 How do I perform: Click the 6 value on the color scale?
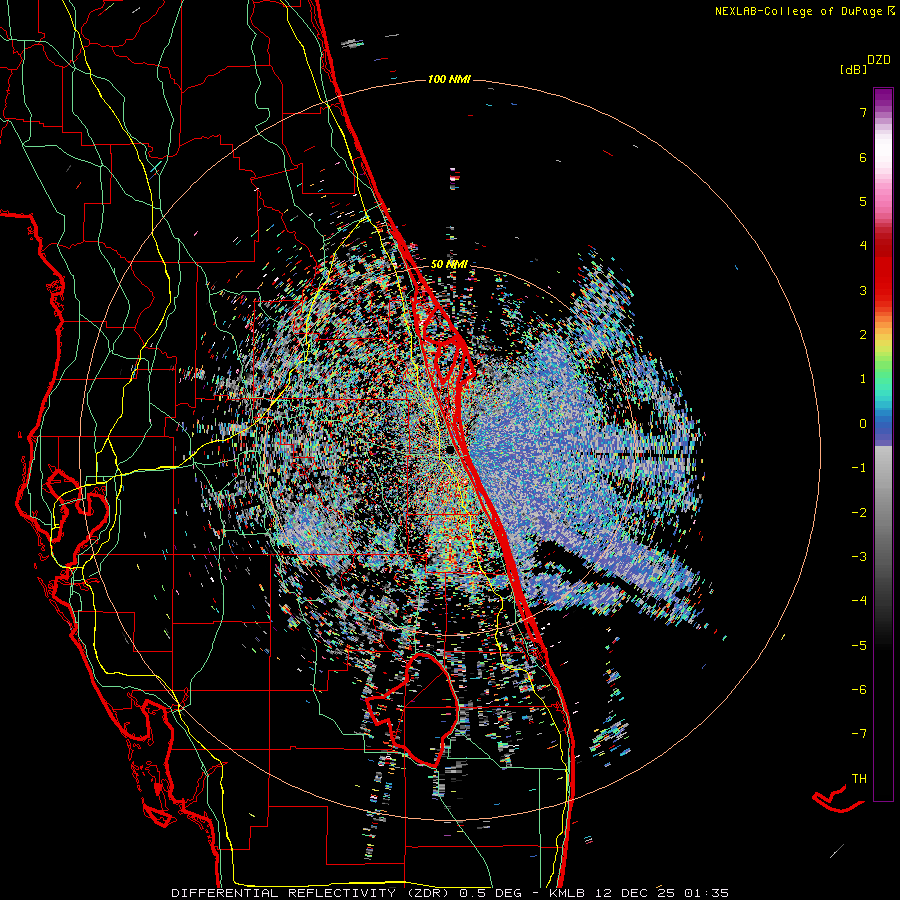(863, 157)
